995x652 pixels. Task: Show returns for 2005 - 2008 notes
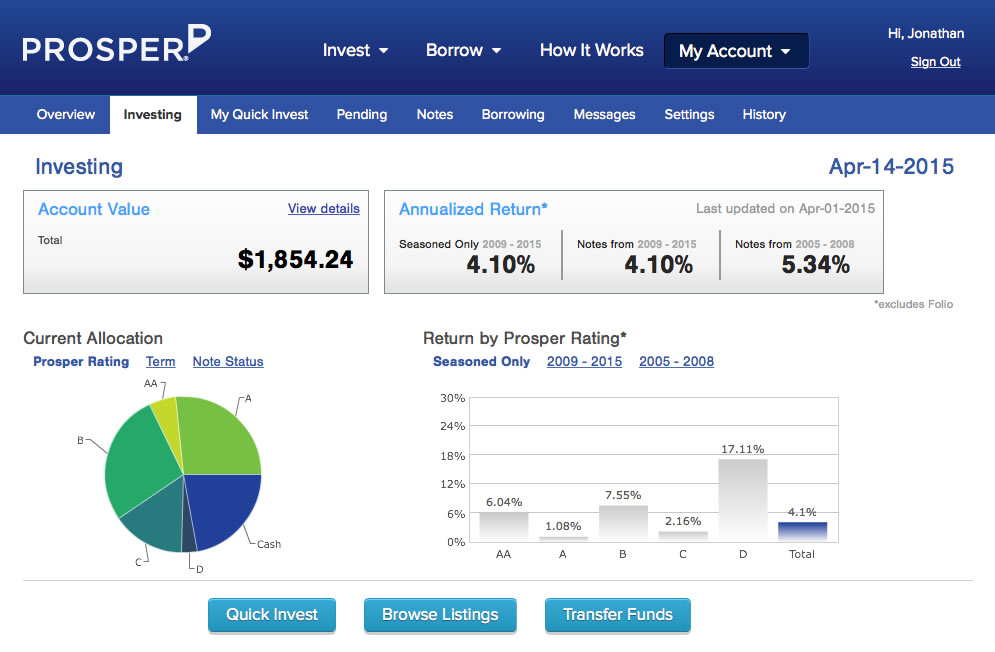click(676, 362)
